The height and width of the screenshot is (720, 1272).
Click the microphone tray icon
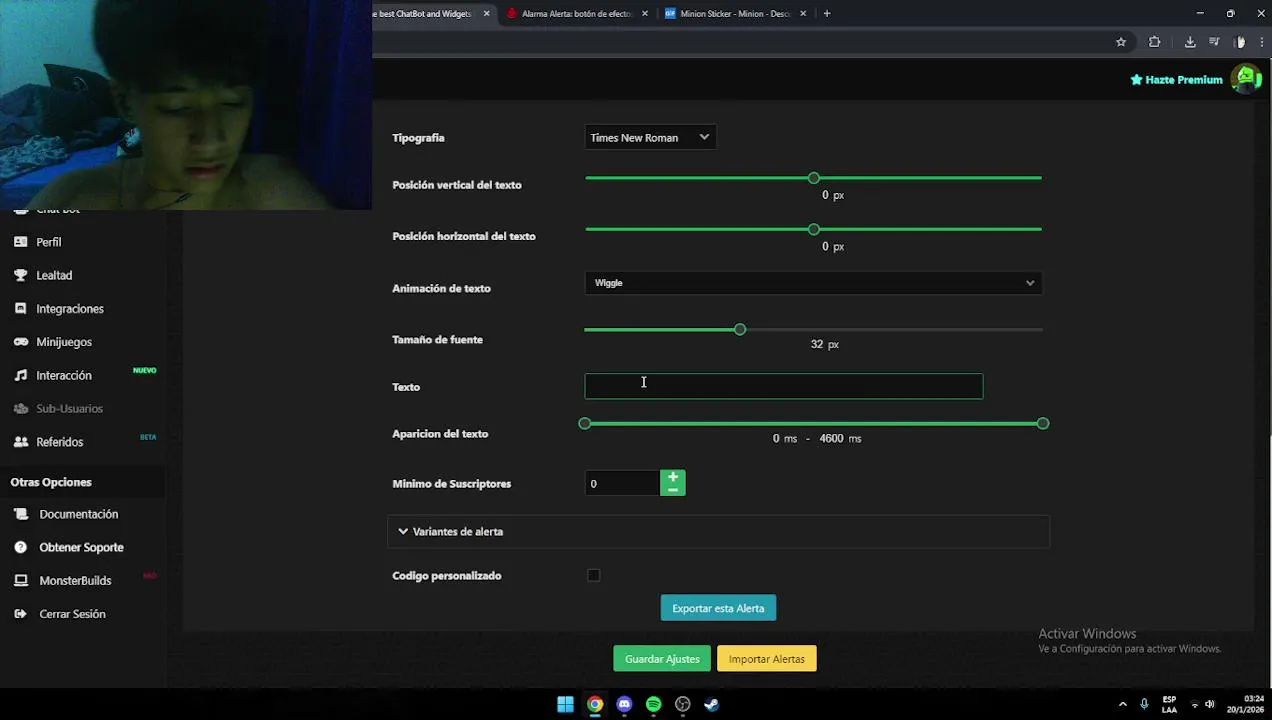coord(1144,704)
